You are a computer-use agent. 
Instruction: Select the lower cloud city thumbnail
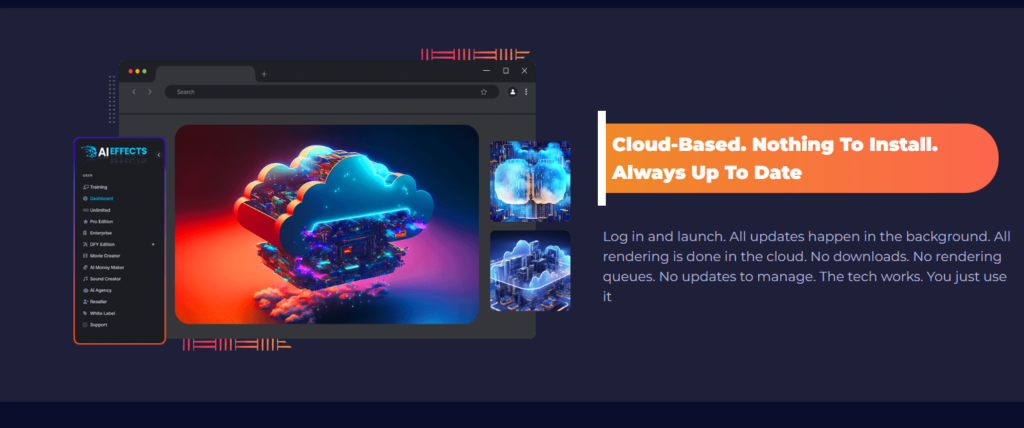click(530, 271)
